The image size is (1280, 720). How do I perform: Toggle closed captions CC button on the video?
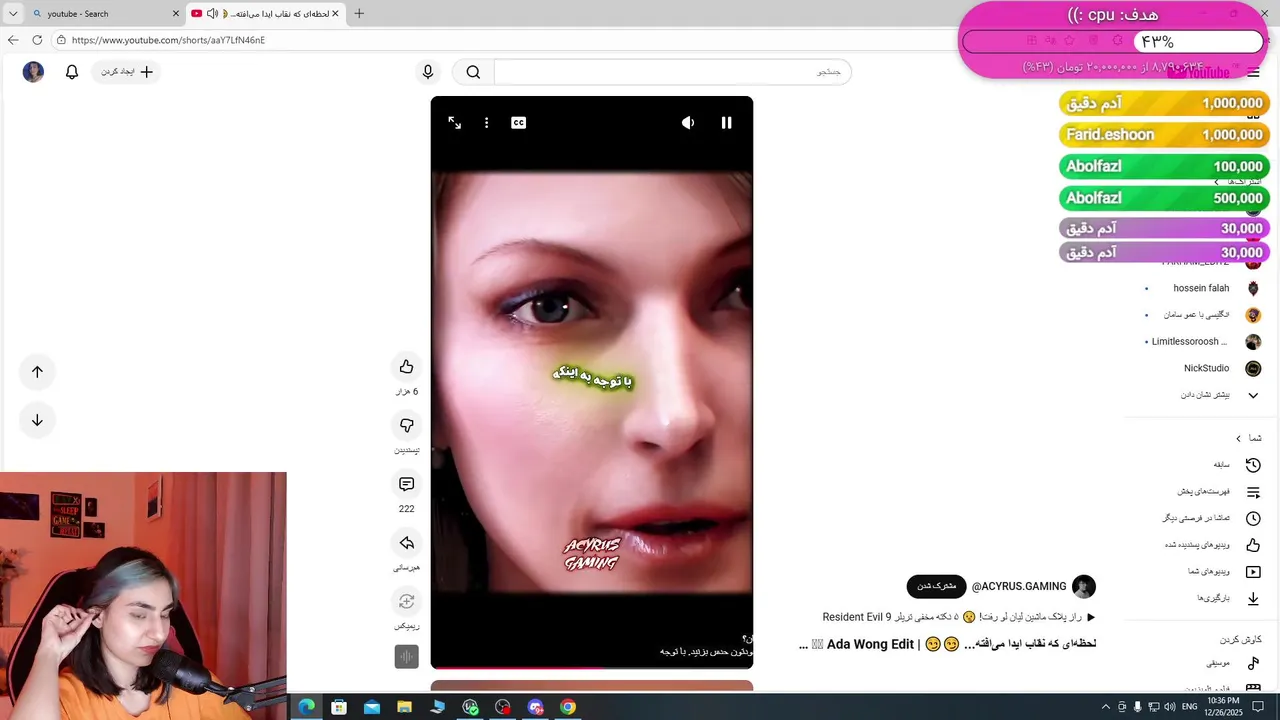pos(518,122)
